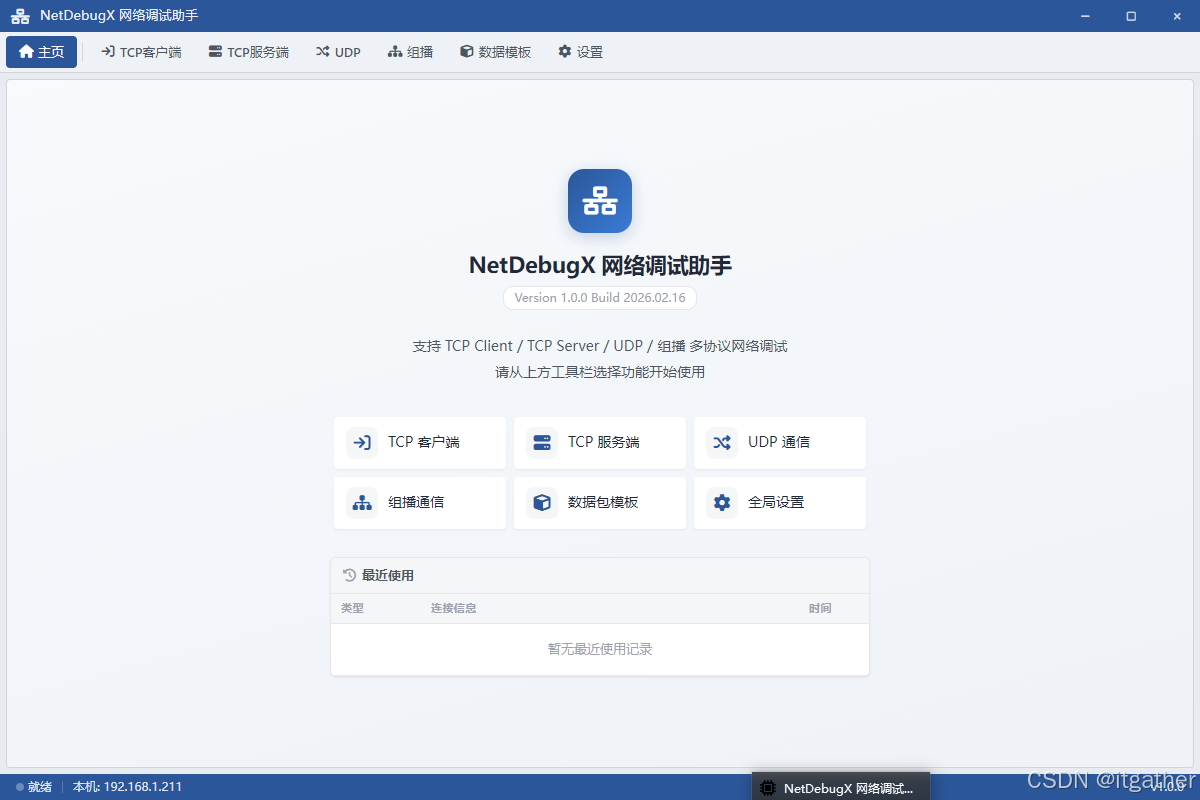Open the 数据模板 tab
The height and width of the screenshot is (800, 1200).
(x=495, y=52)
